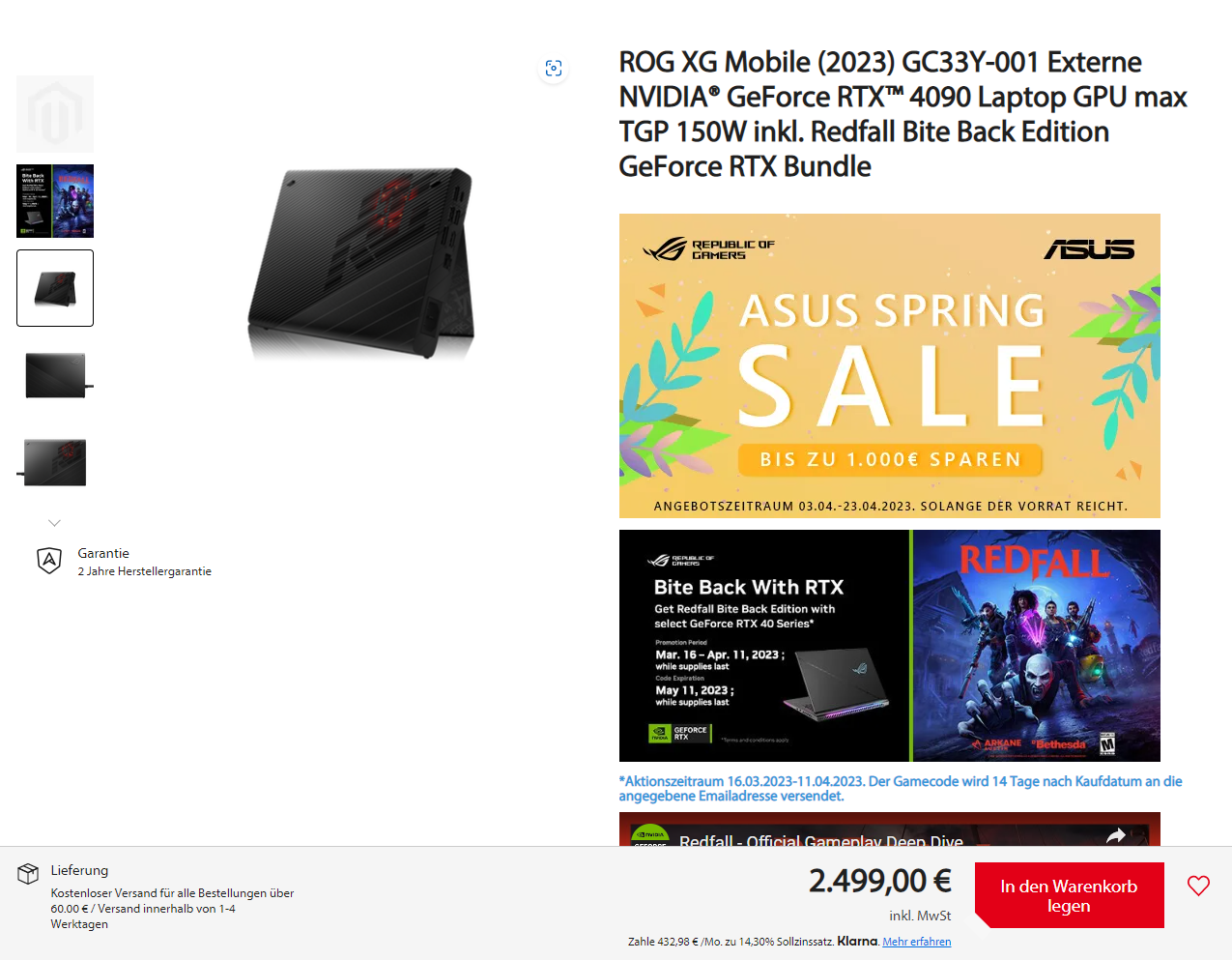This screenshot has width=1232, height=960.
Task: Open Klarna Mehr erfahren link
Action: click(x=916, y=942)
